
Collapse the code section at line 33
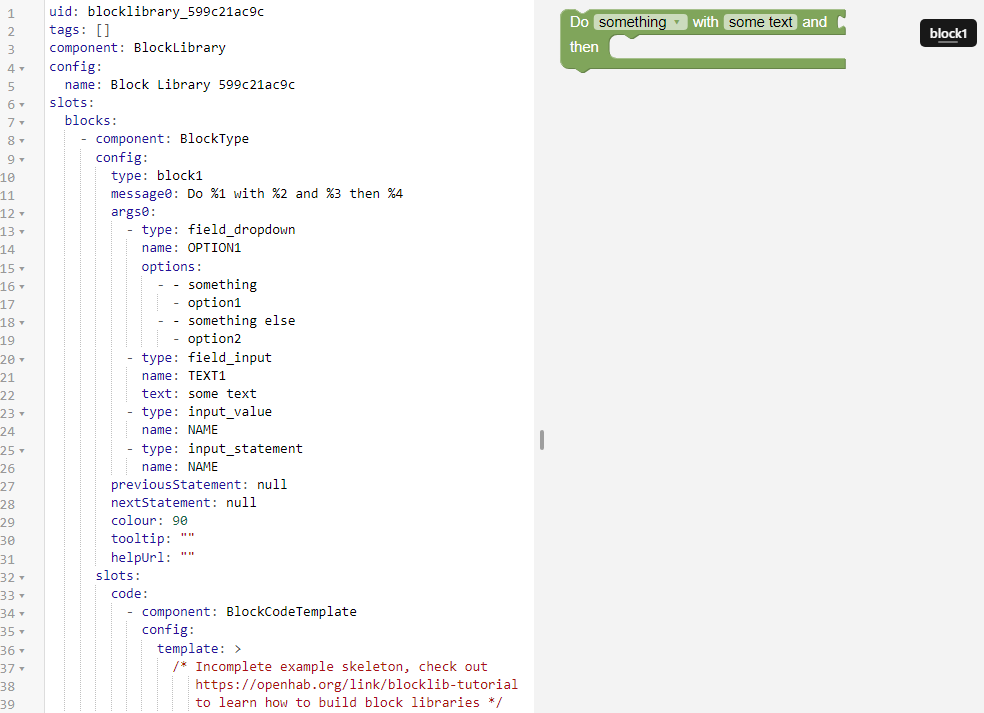tap(22, 594)
